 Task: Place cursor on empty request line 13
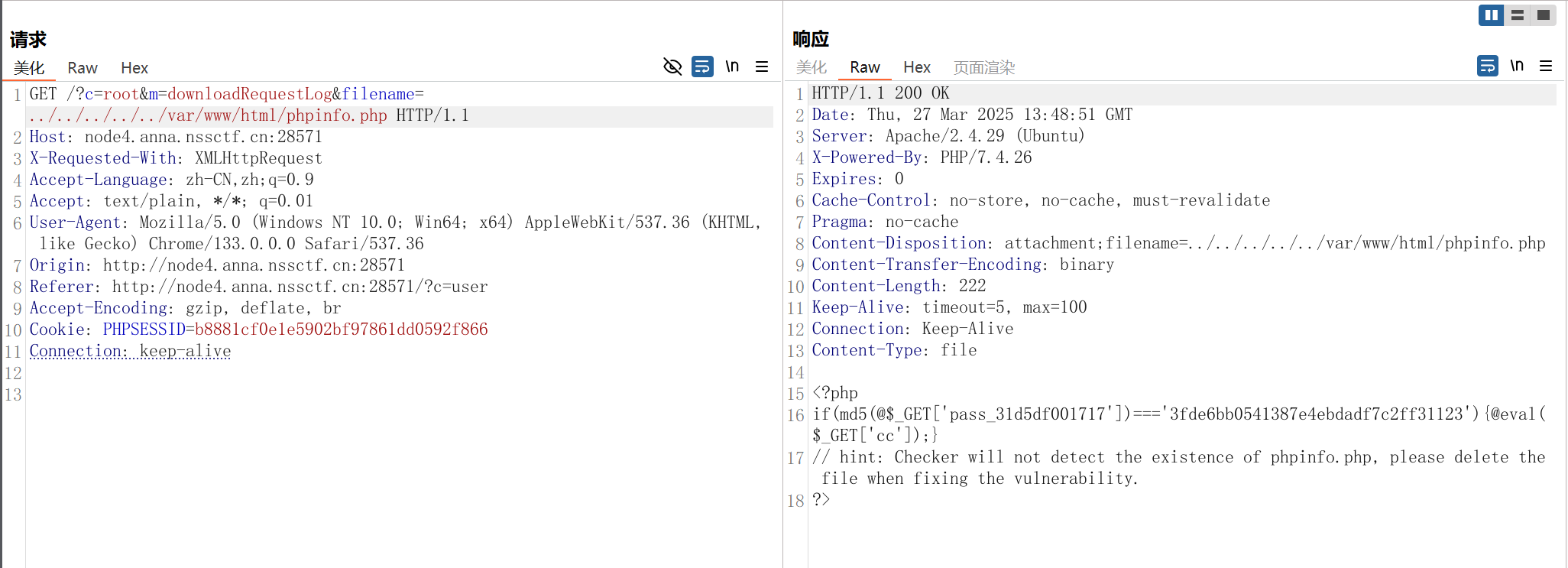tap(400, 394)
